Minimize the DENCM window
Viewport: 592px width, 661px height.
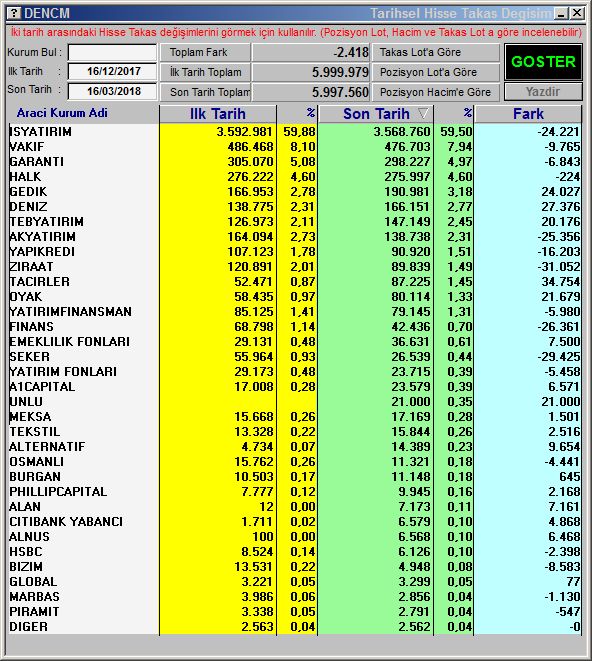click(561, 13)
